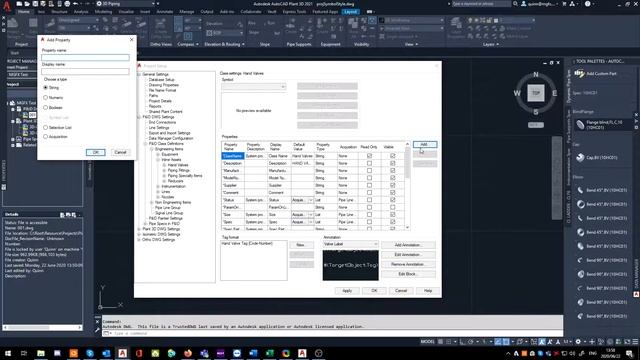Click the Undo arrow in quick access toolbar
This screenshot has height=360, width=640.
pyautogui.click(x=76, y=4)
